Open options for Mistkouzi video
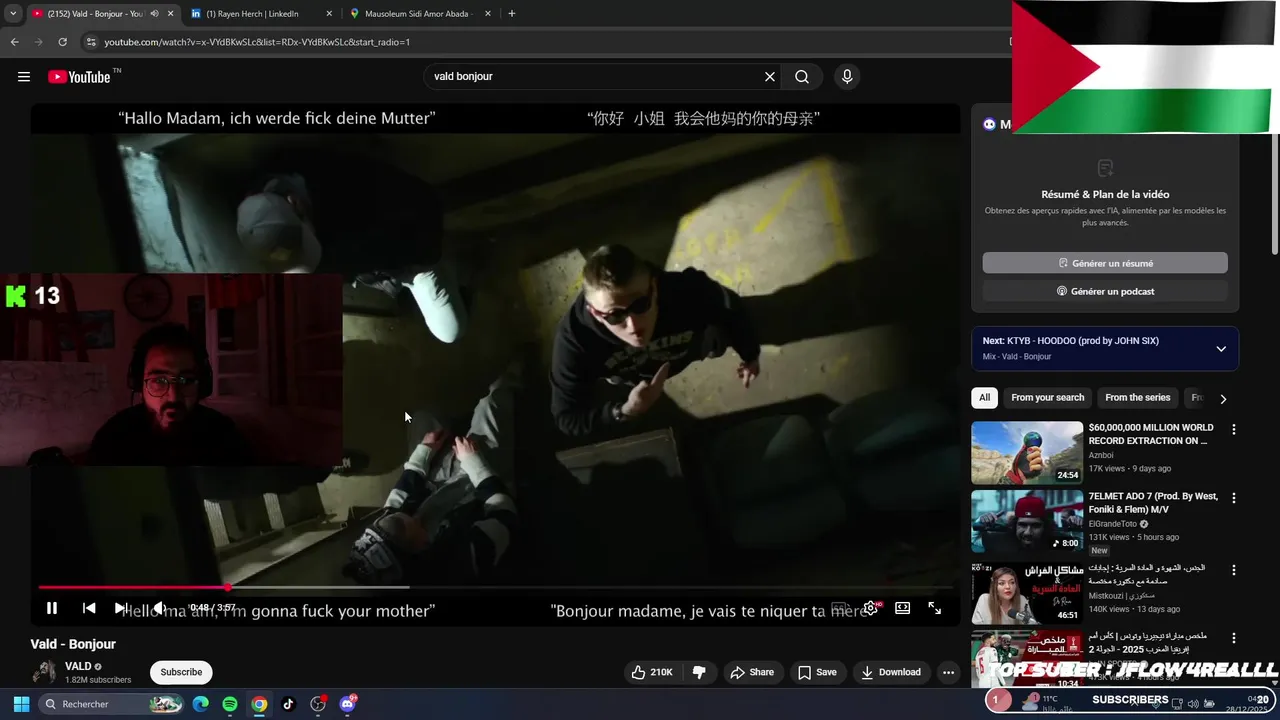This screenshot has width=1280, height=720. point(1233,570)
